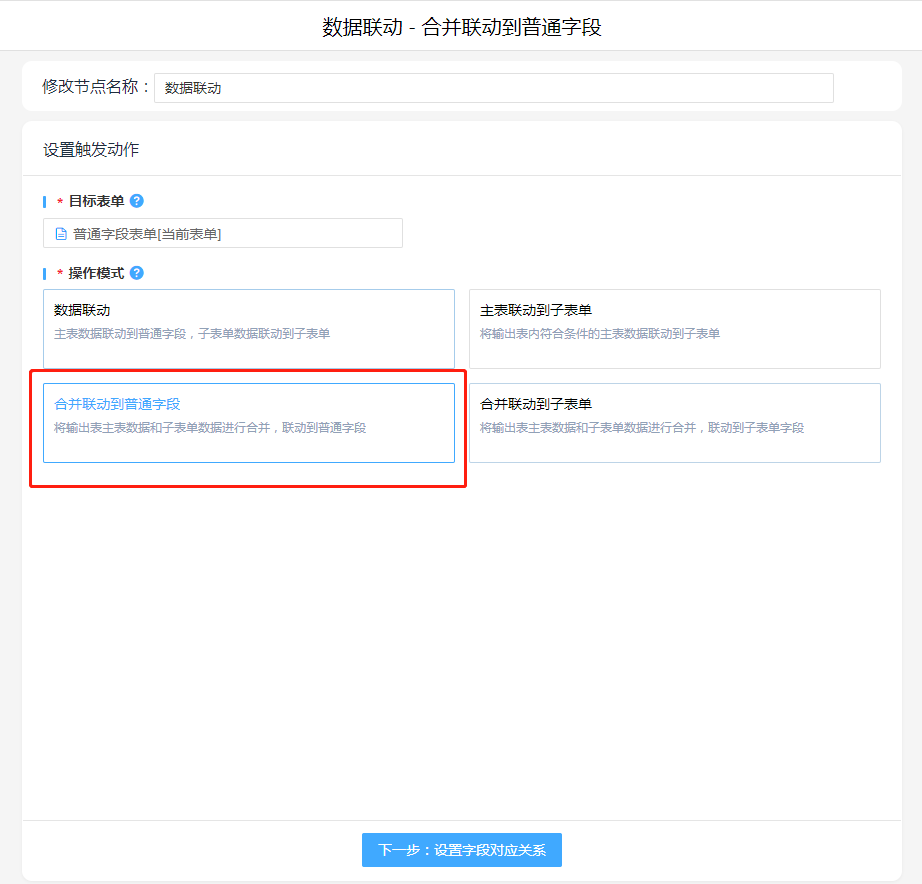This screenshot has width=922, height=884.
Task: Click the 设置触发动作 section header
Action: (x=91, y=150)
